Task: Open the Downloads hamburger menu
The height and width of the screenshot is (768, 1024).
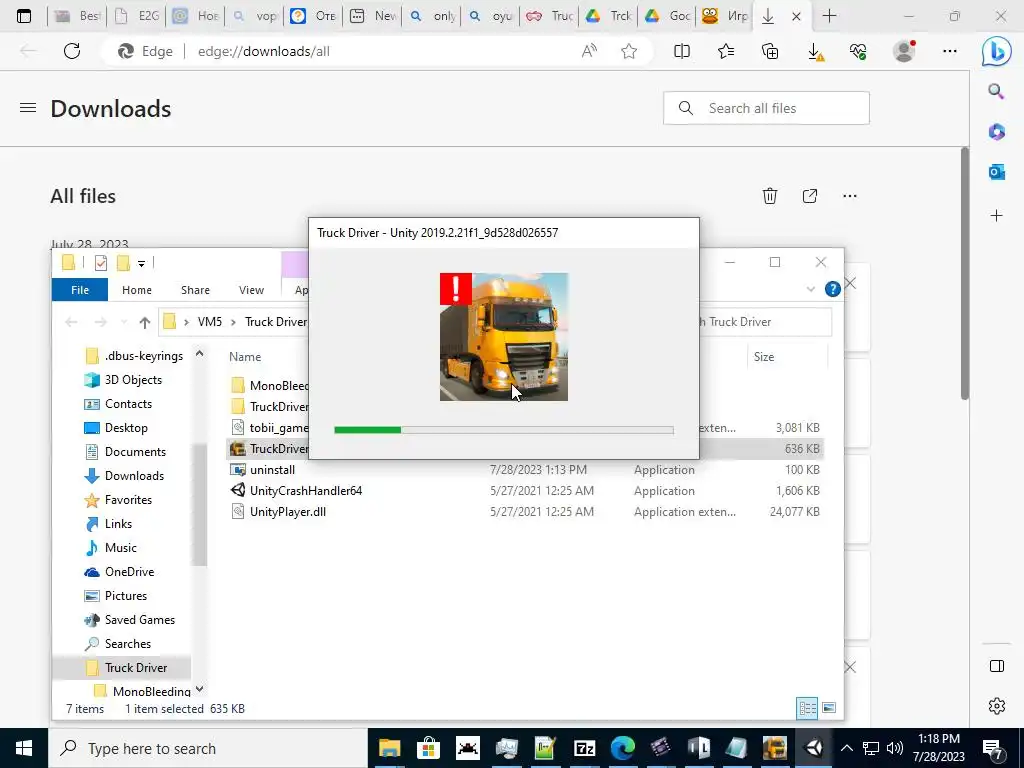Action: (x=27, y=108)
